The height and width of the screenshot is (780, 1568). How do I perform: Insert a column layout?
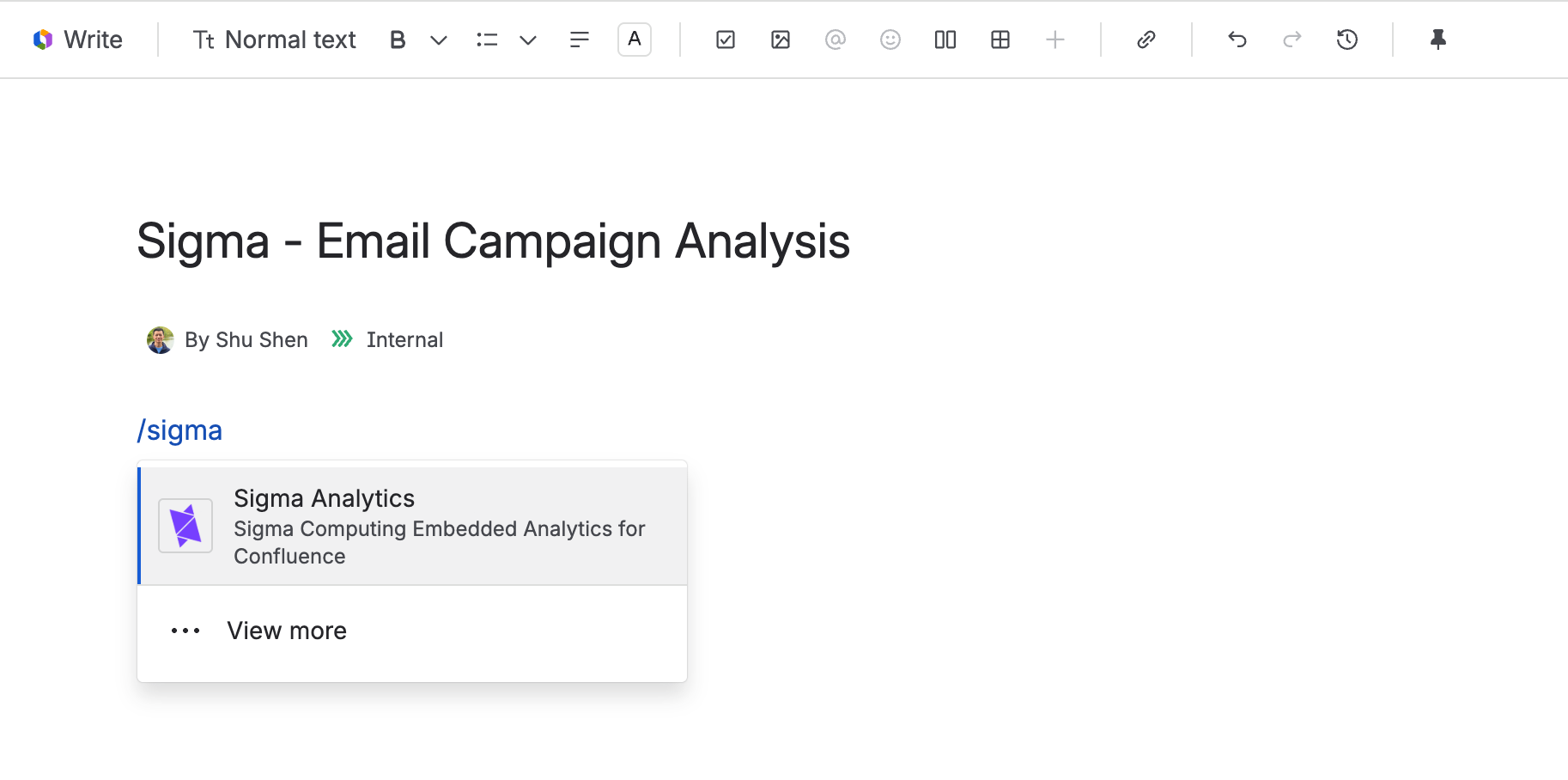[x=945, y=40]
